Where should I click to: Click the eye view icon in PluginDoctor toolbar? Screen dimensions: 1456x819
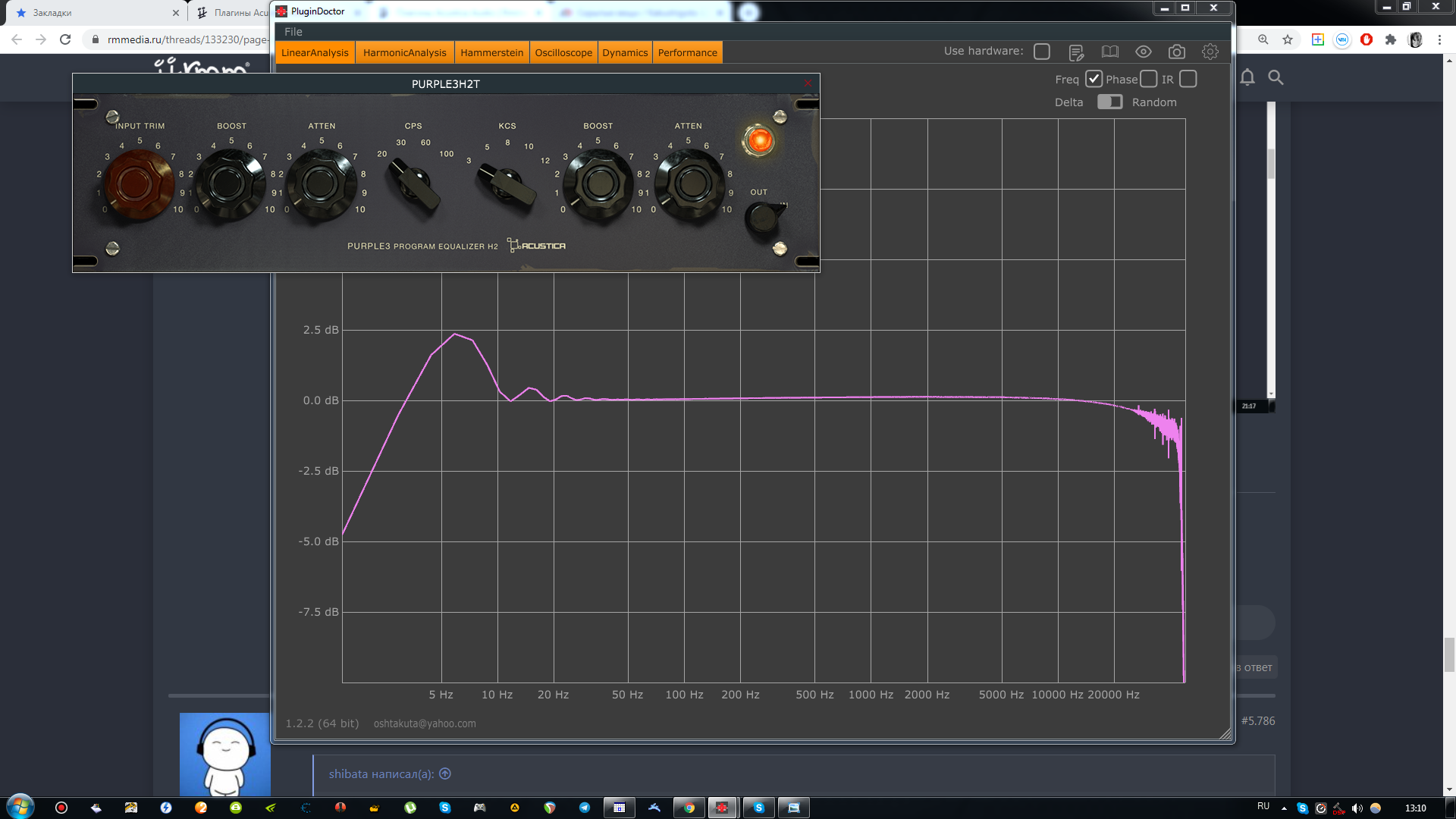1143,52
